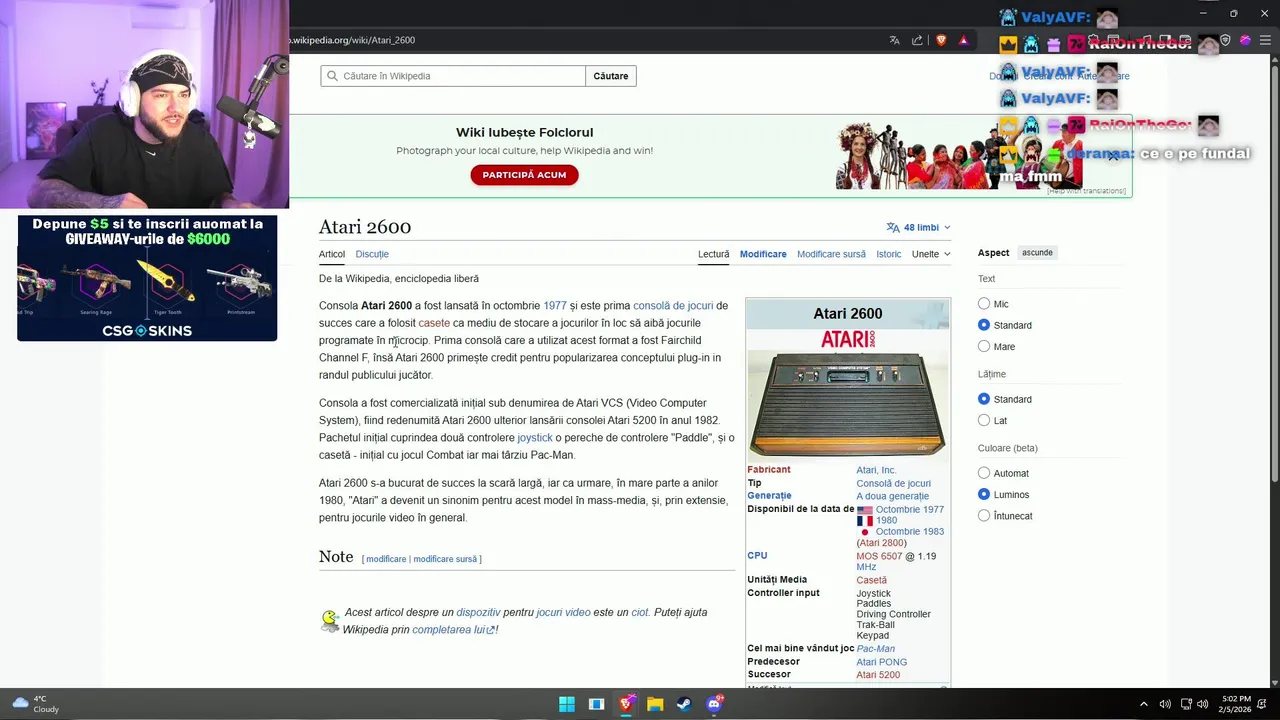Click the CSGO-SKINS giveaway ad
The height and width of the screenshot is (720, 1280).
click(147, 277)
